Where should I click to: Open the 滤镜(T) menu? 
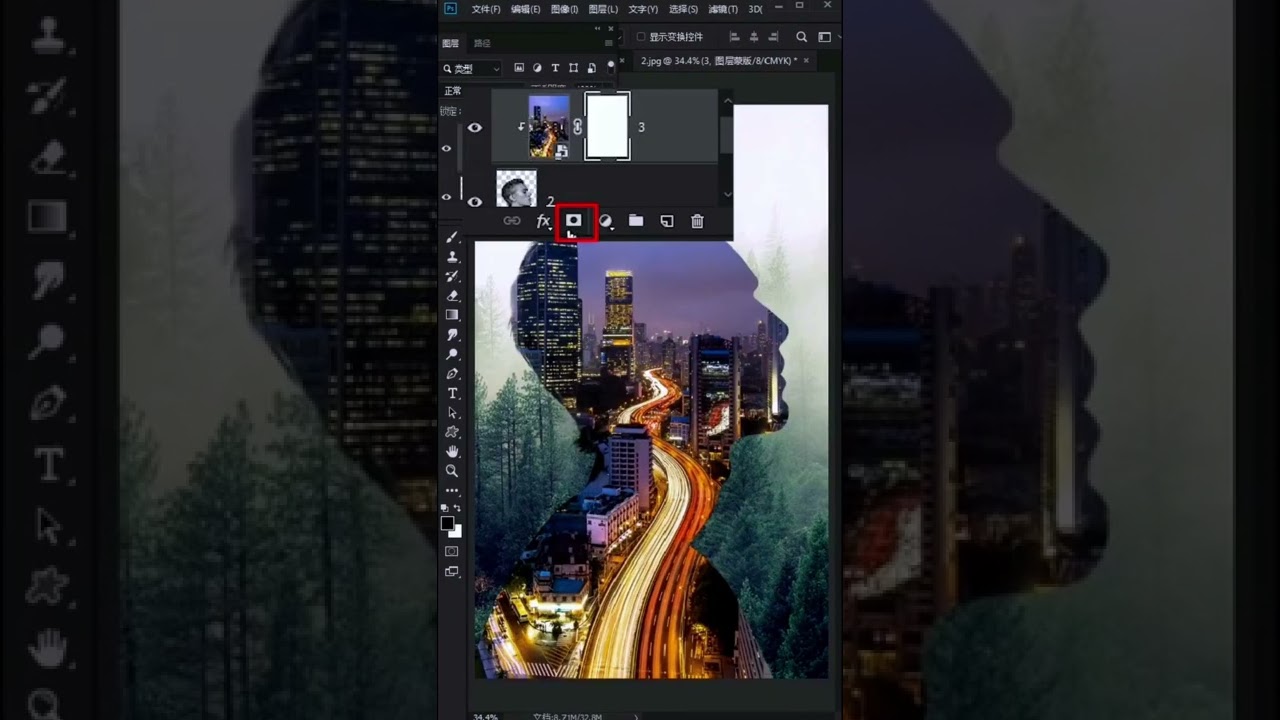723,9
